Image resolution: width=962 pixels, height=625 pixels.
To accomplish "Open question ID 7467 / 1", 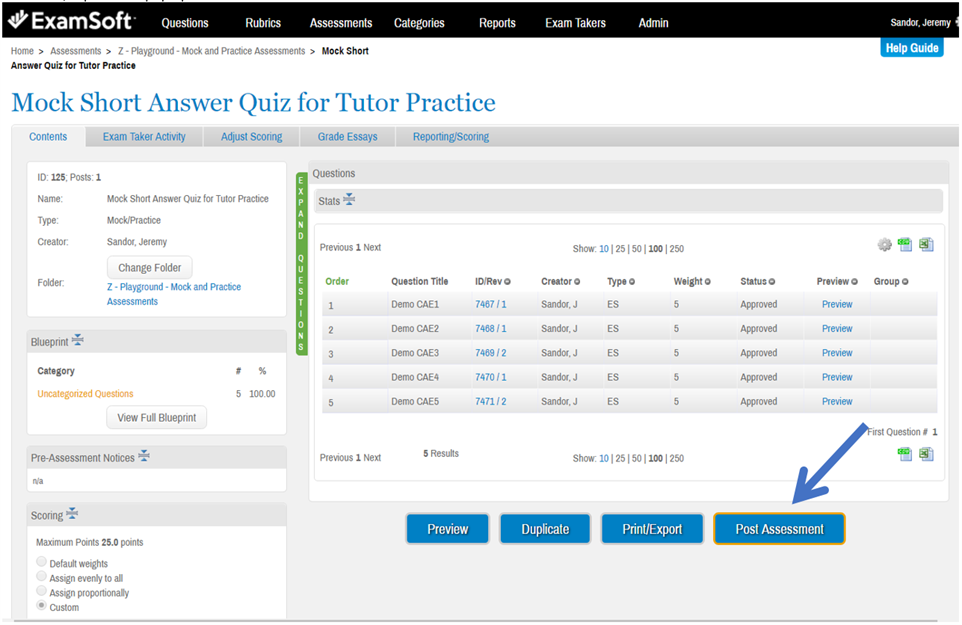I will point(491,304).
